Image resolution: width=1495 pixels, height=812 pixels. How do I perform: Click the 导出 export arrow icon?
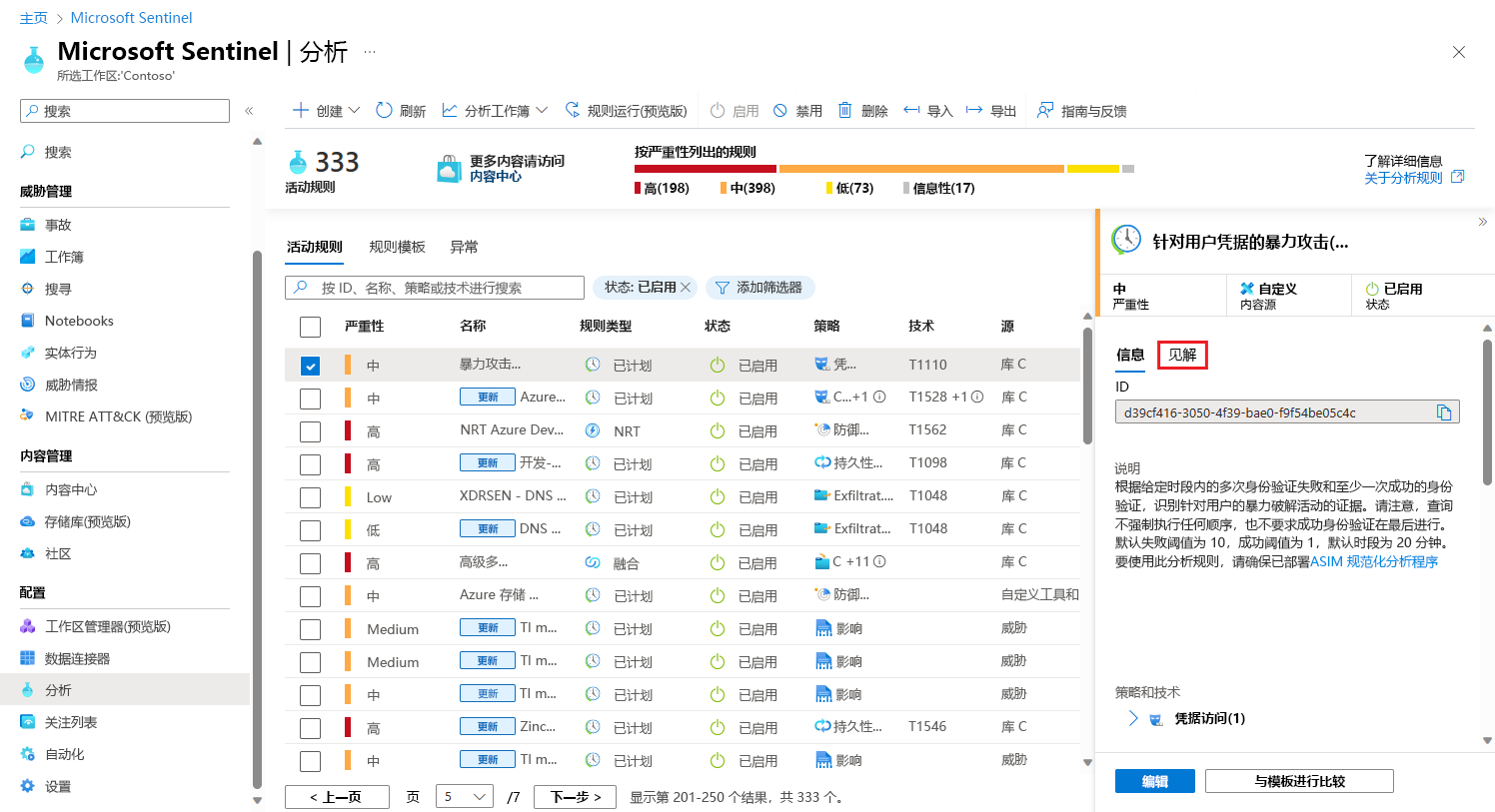tap(974, 110)
